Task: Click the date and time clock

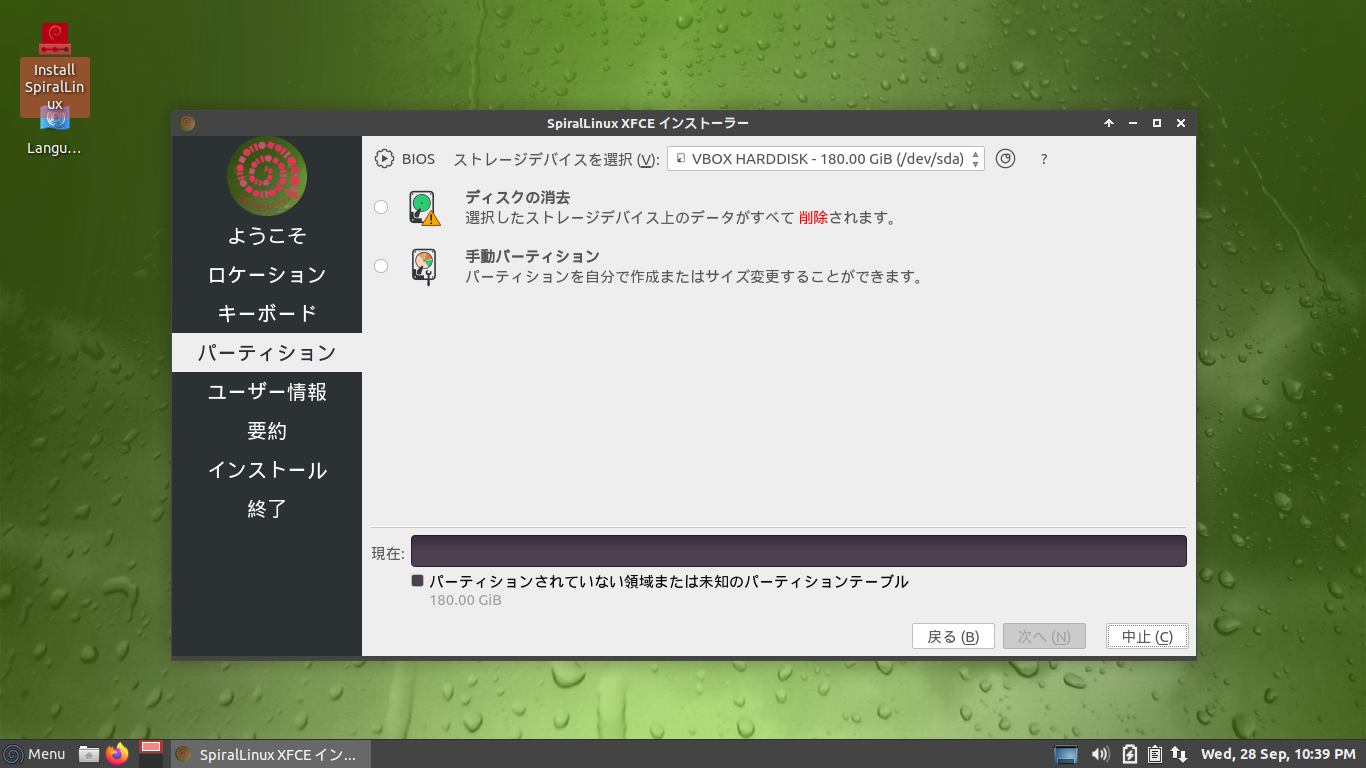Action: 1278,754
